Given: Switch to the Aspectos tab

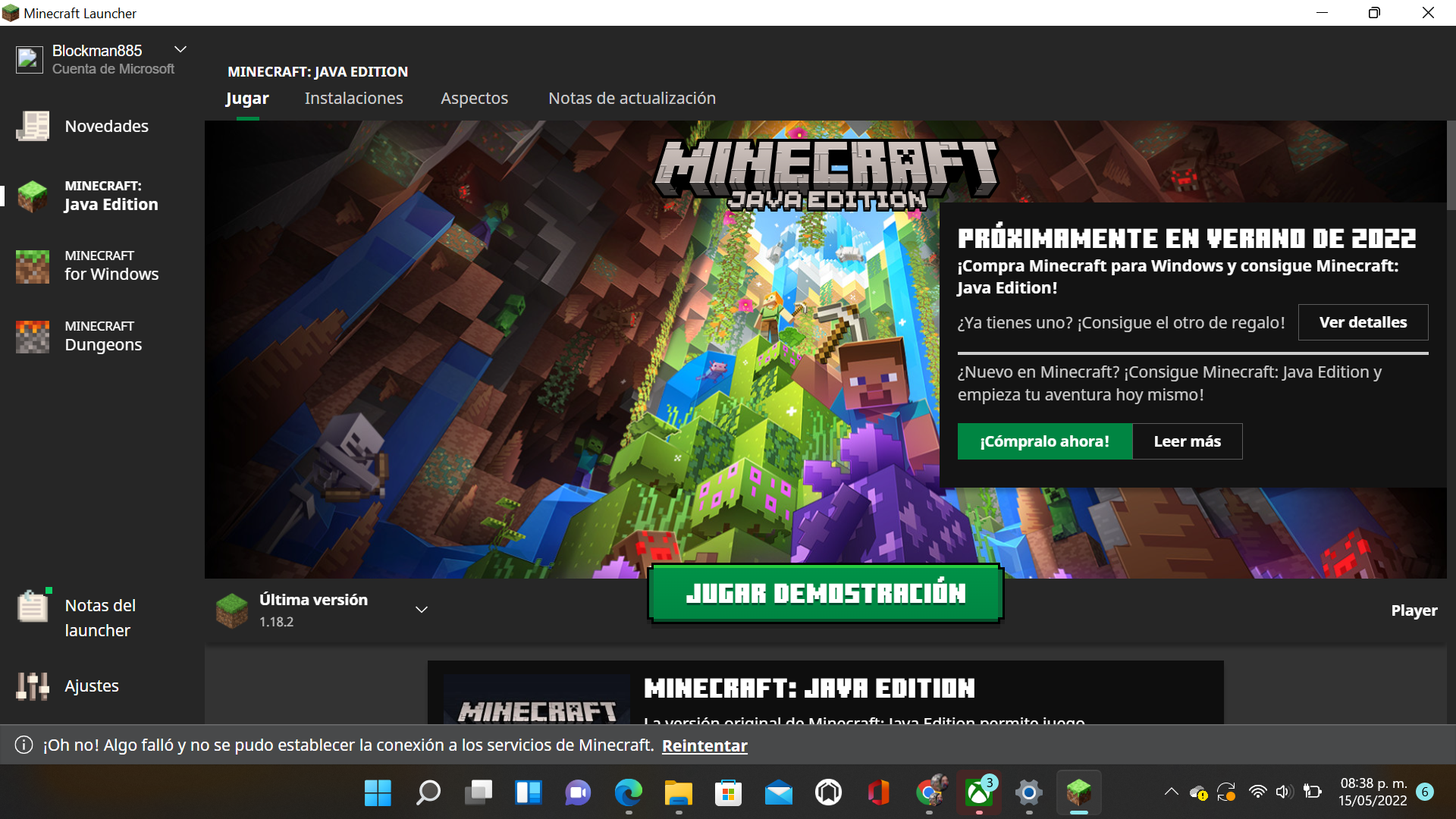Looking at the screenshot, I should pos(474,99).
